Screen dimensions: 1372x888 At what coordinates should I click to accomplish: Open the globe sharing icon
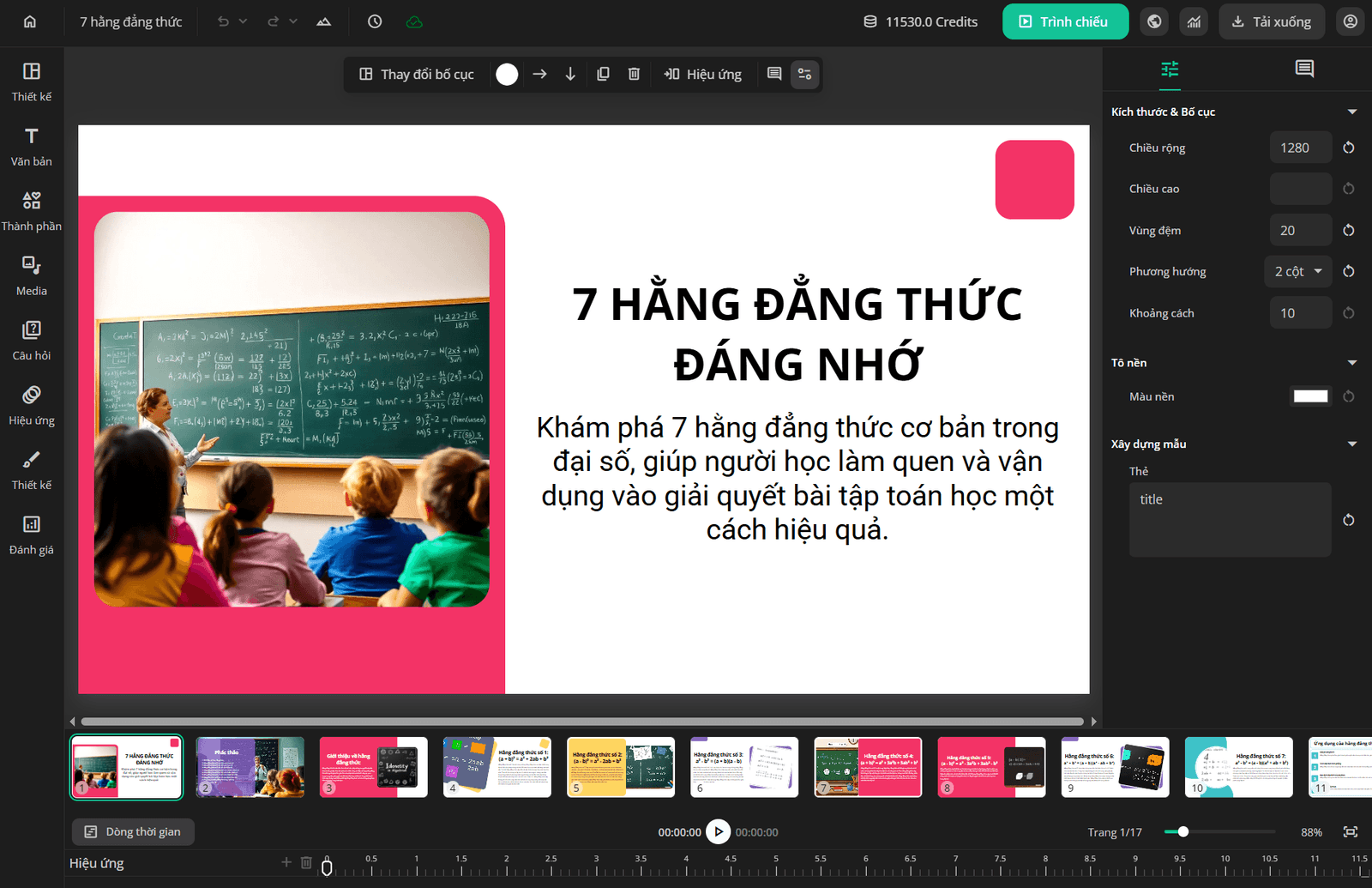click(x=1155, y=21)
